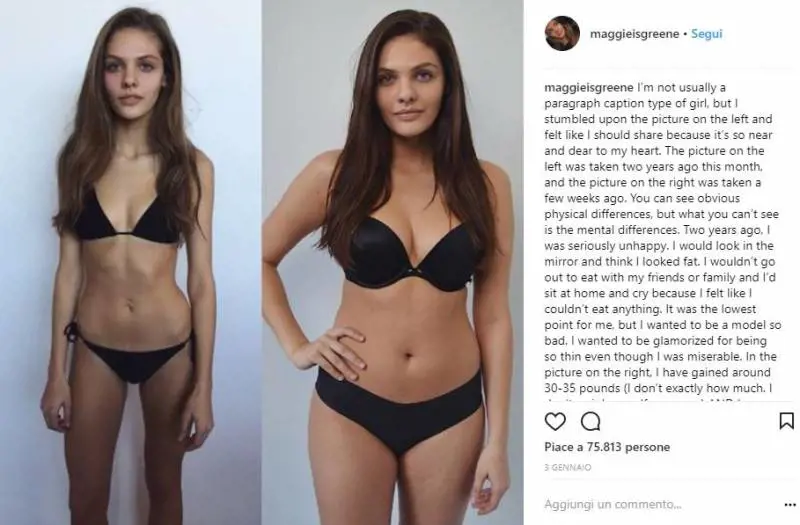Open maggieisgreene's profile picture avatar
The image size is (800, 525).
(562, 34)
